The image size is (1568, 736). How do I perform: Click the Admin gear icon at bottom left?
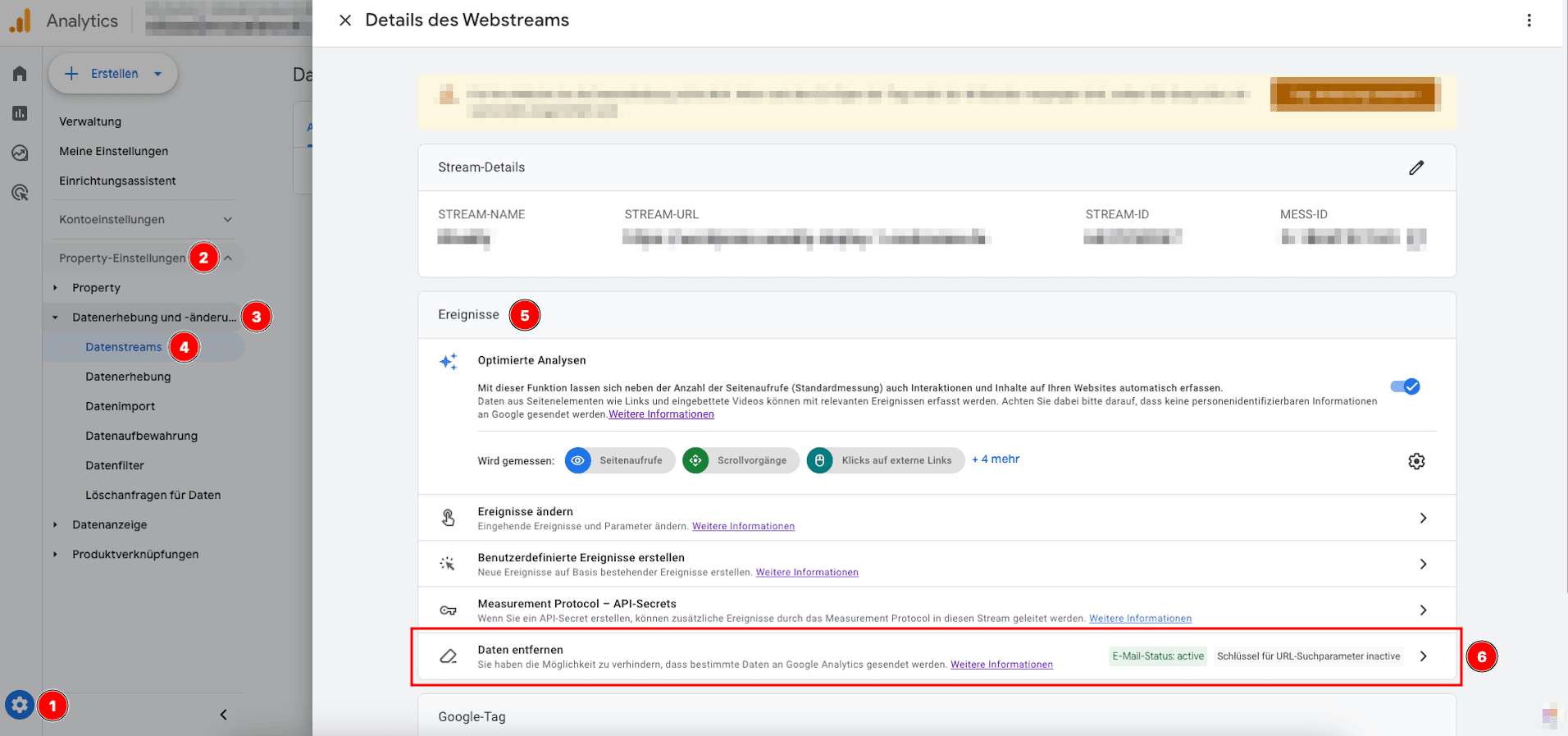click(x=20, y=705)
